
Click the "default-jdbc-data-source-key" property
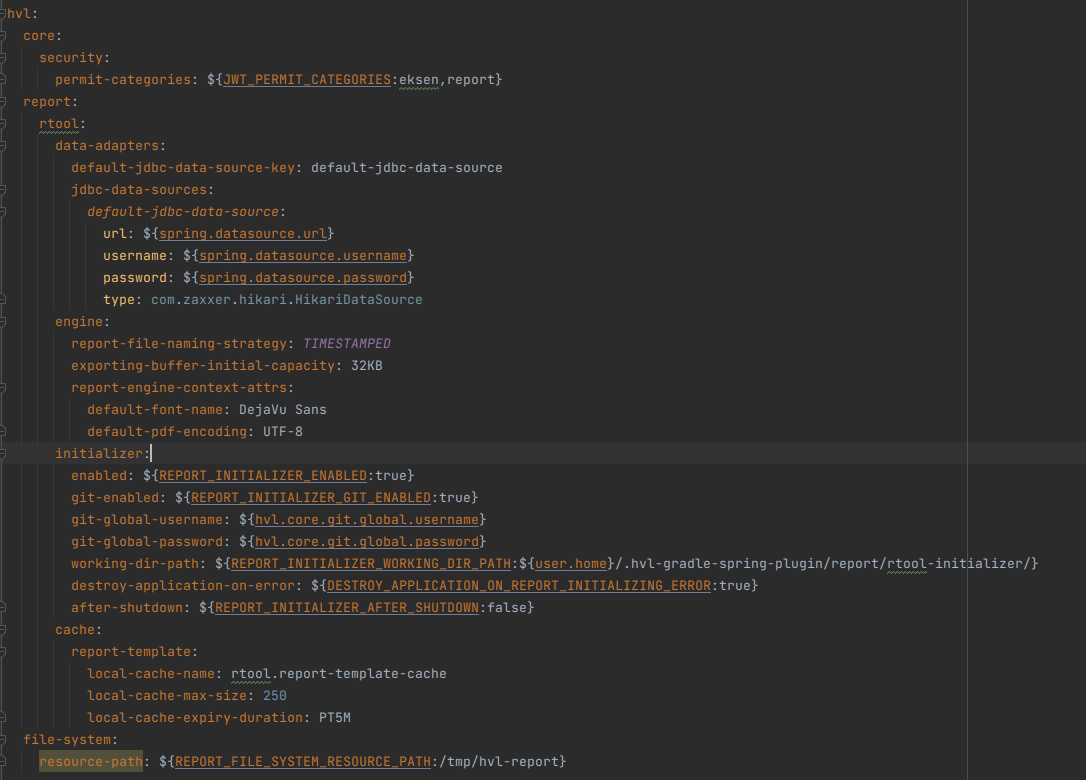183,168
